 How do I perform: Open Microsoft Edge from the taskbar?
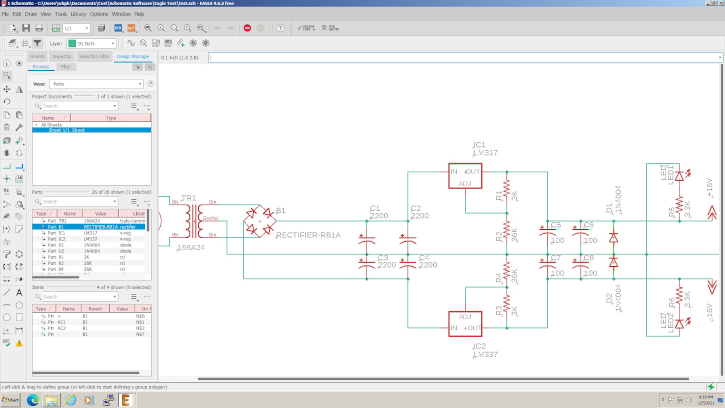point(32,400)
